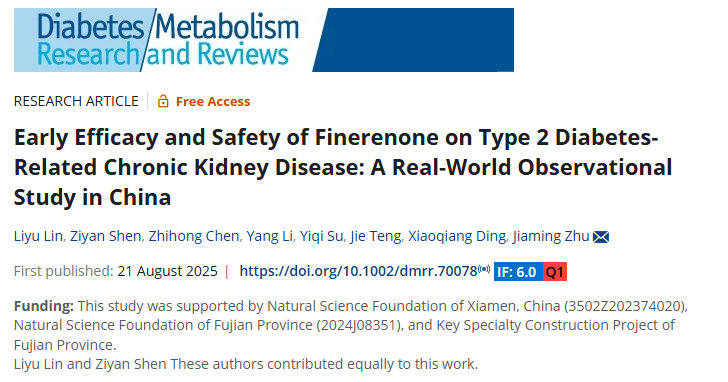Click the Free Access padlock icon
The image size is (728, 382).
point(163,101)
